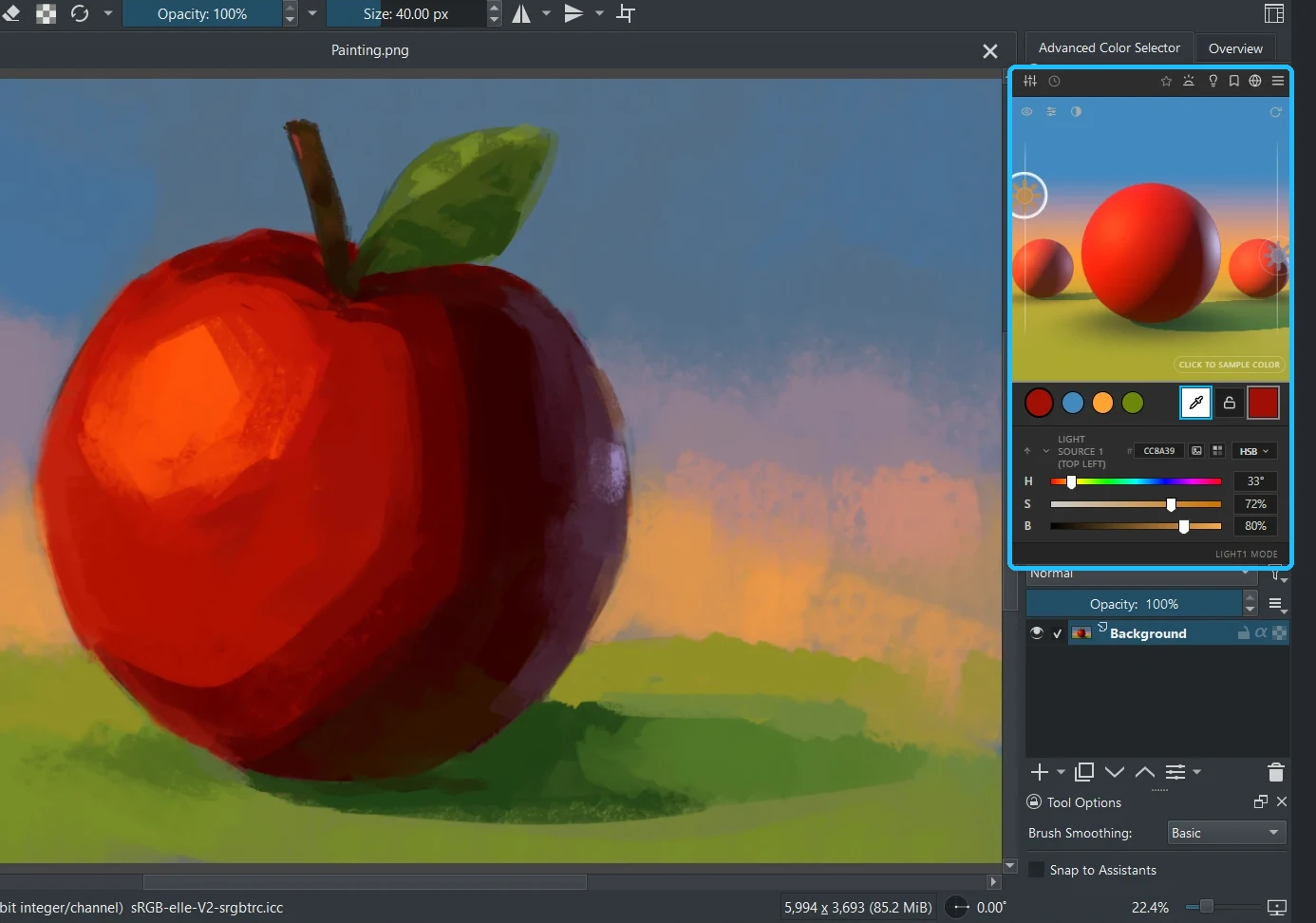Expand the add layer dropdown arrow

[1061, 772]
